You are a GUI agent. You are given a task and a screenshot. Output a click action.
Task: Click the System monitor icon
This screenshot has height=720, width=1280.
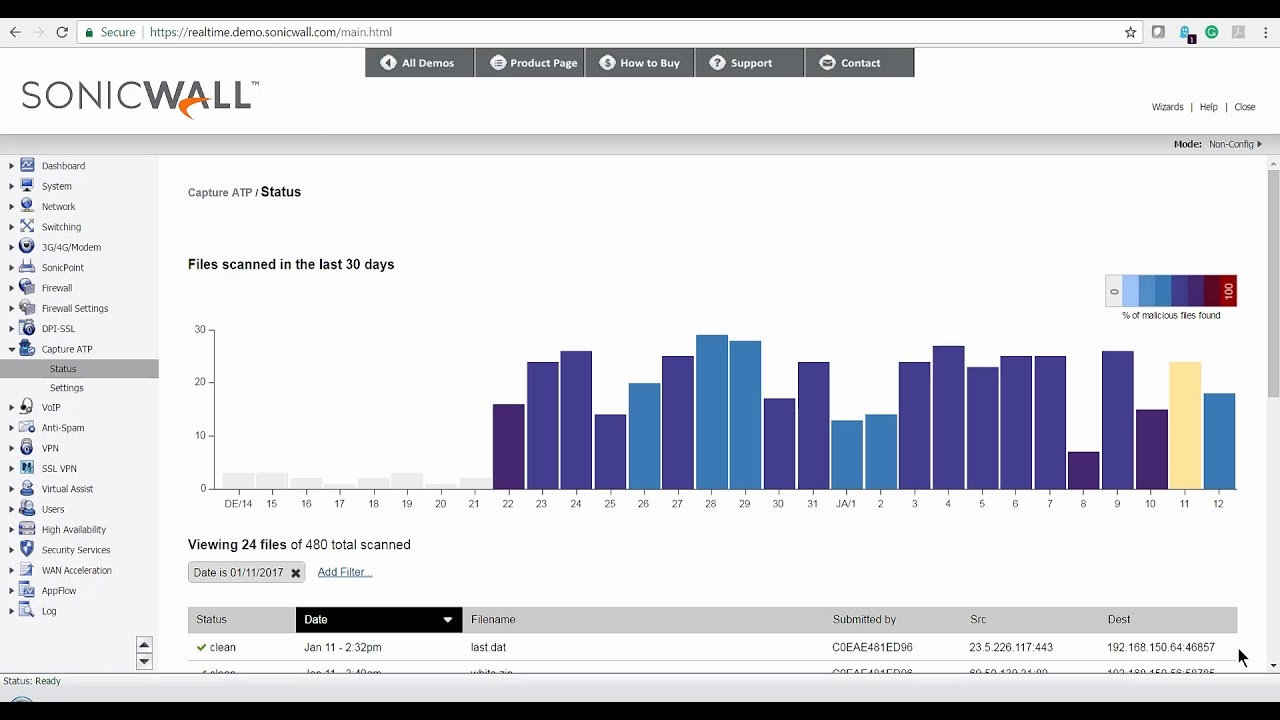[x=27, y=185]
